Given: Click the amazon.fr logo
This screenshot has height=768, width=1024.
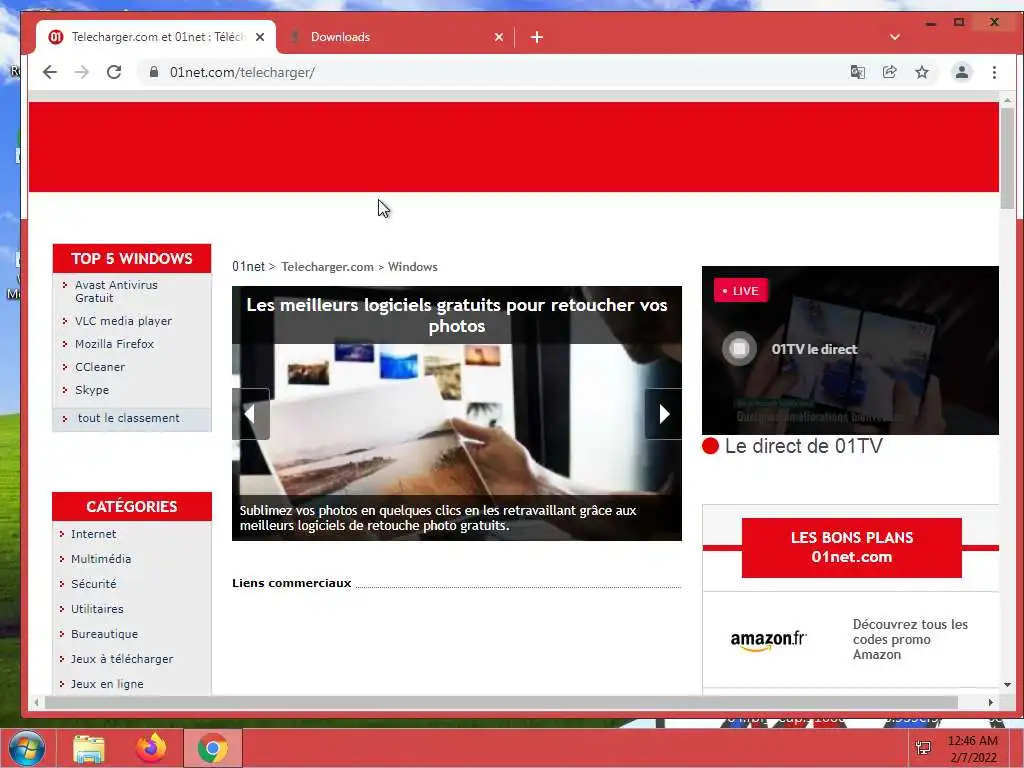Looking at the screenshot, I should click(769, 639).
